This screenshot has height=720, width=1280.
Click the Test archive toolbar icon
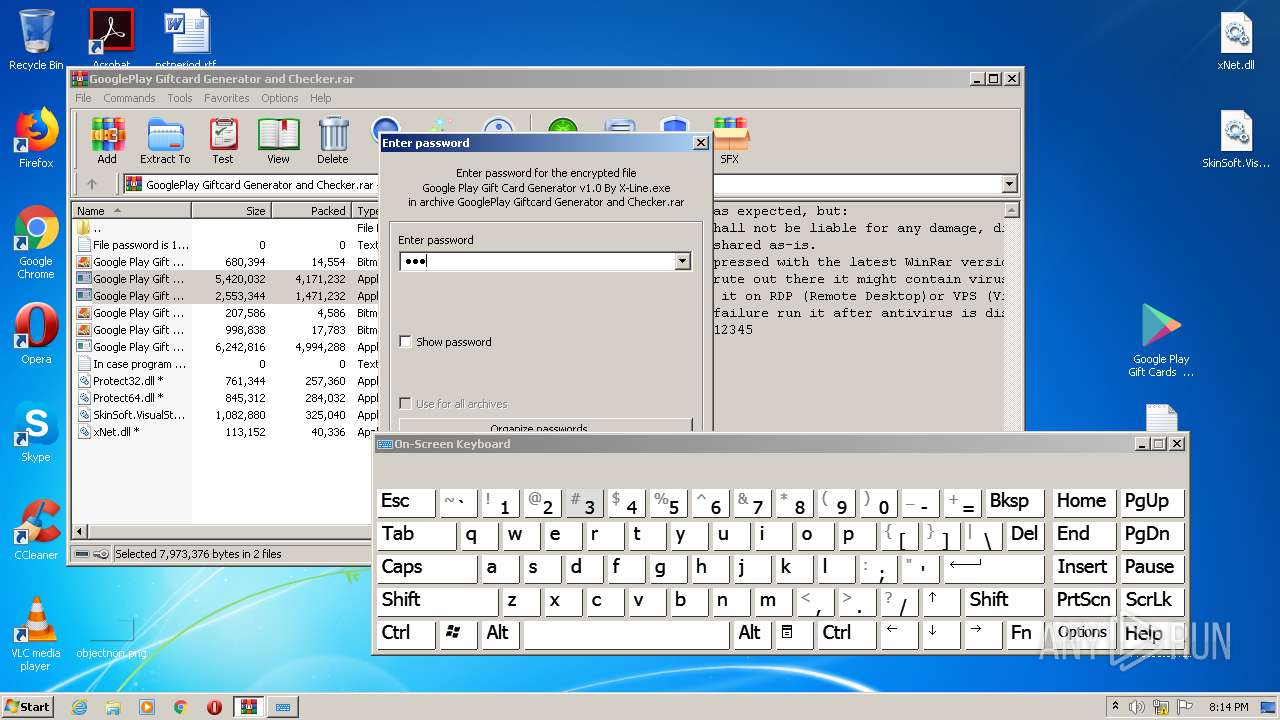223,140
